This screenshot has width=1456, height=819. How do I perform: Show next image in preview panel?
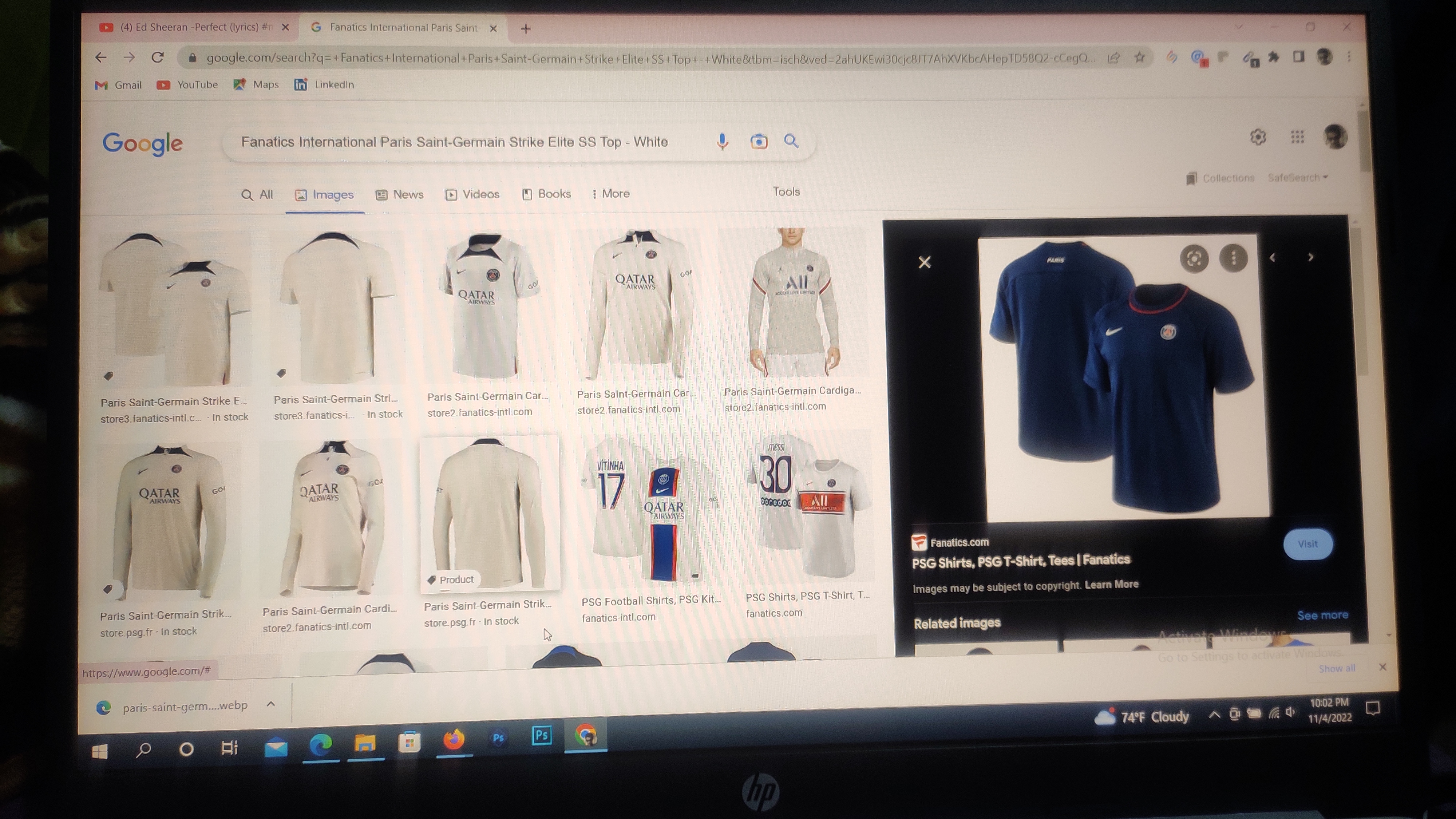pyautogui.click(x=1311, y=257)
